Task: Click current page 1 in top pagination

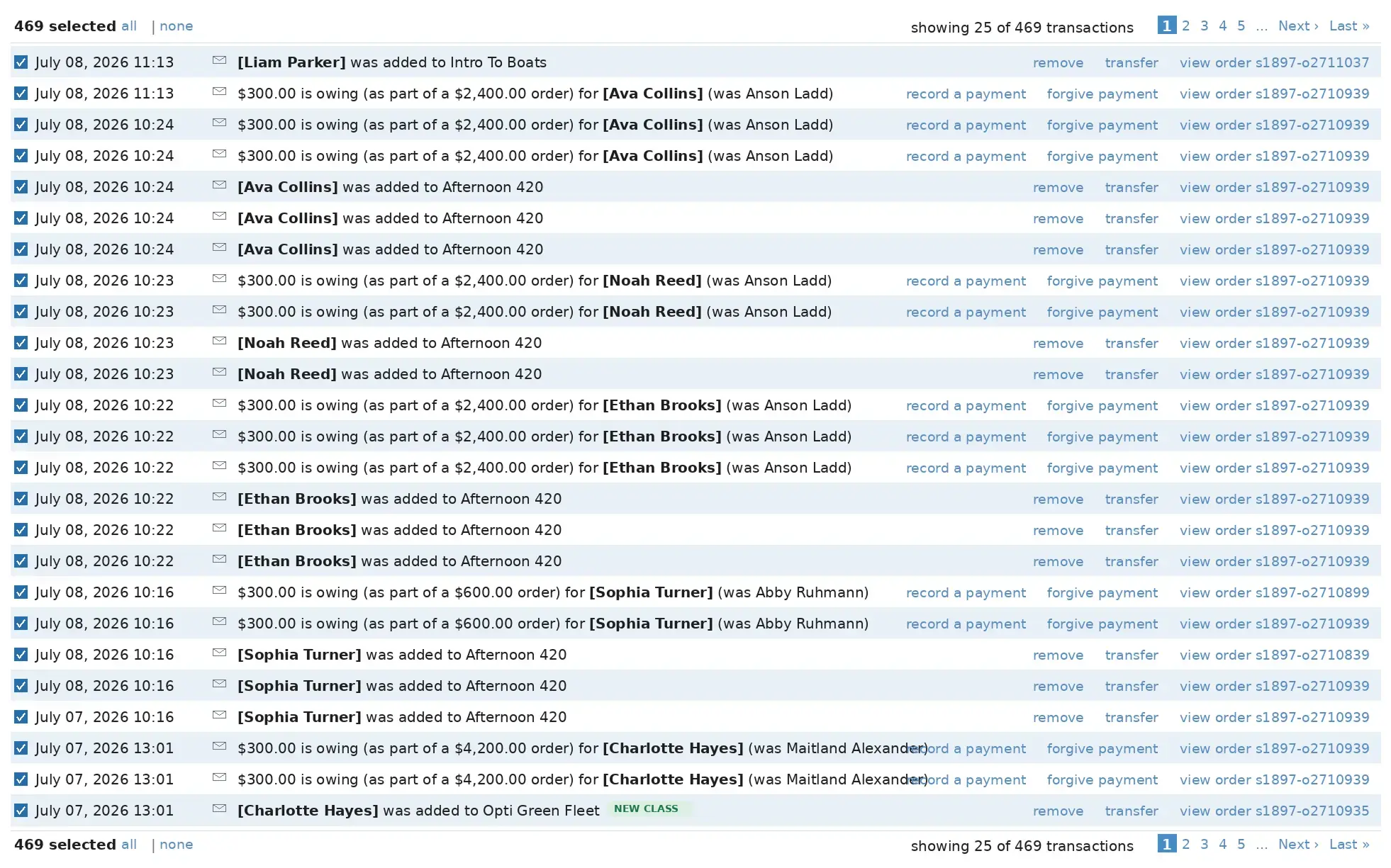Action: click(x=1167, y=26)
